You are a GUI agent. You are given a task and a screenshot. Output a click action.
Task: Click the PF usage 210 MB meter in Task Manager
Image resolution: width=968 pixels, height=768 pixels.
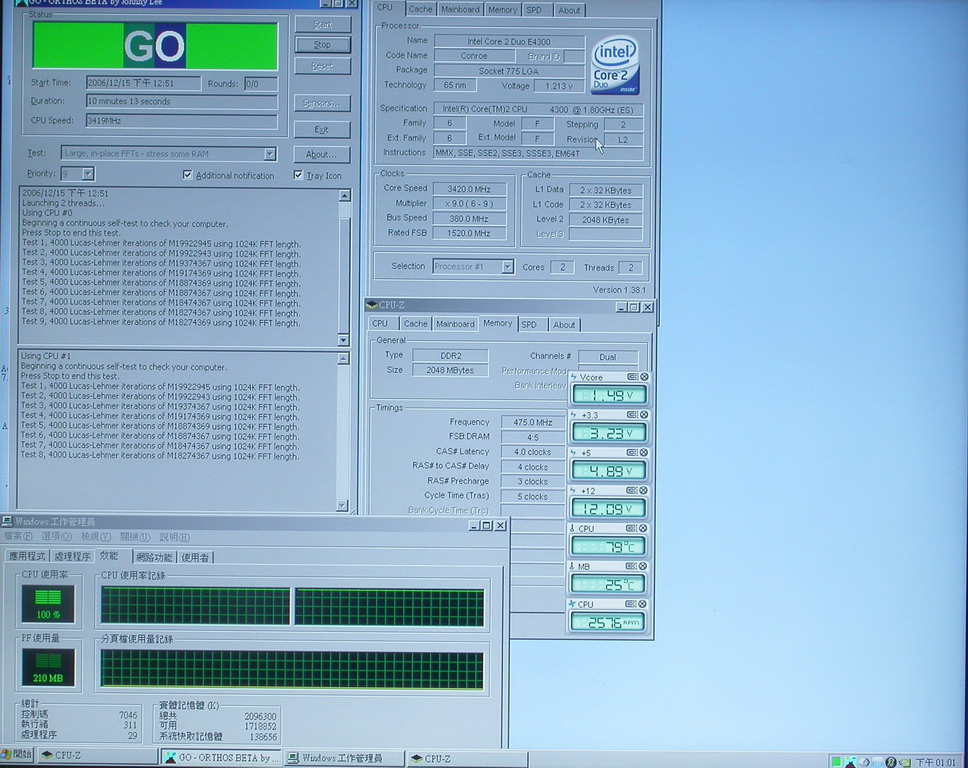coord(48,667)
